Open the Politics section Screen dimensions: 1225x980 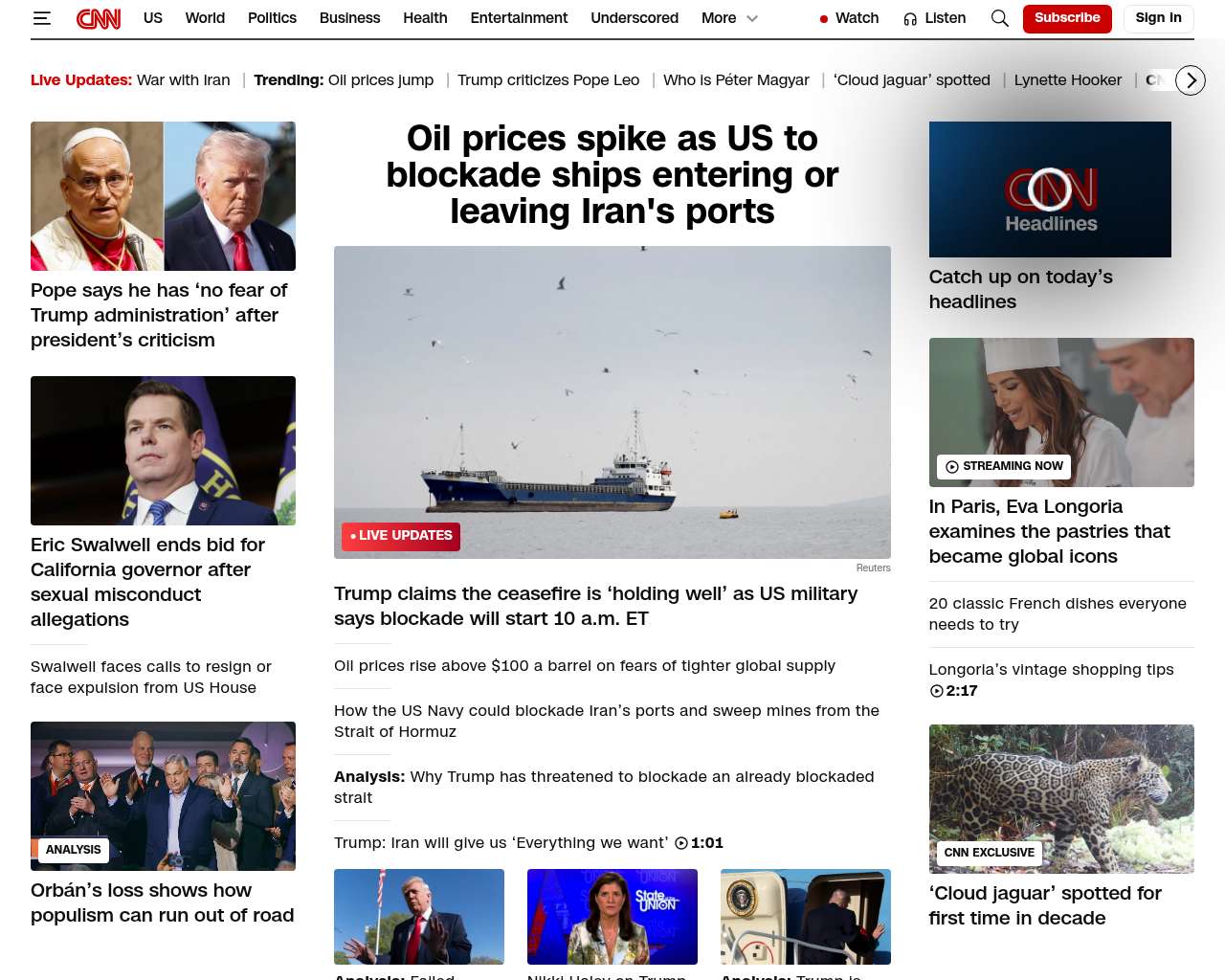272,18
